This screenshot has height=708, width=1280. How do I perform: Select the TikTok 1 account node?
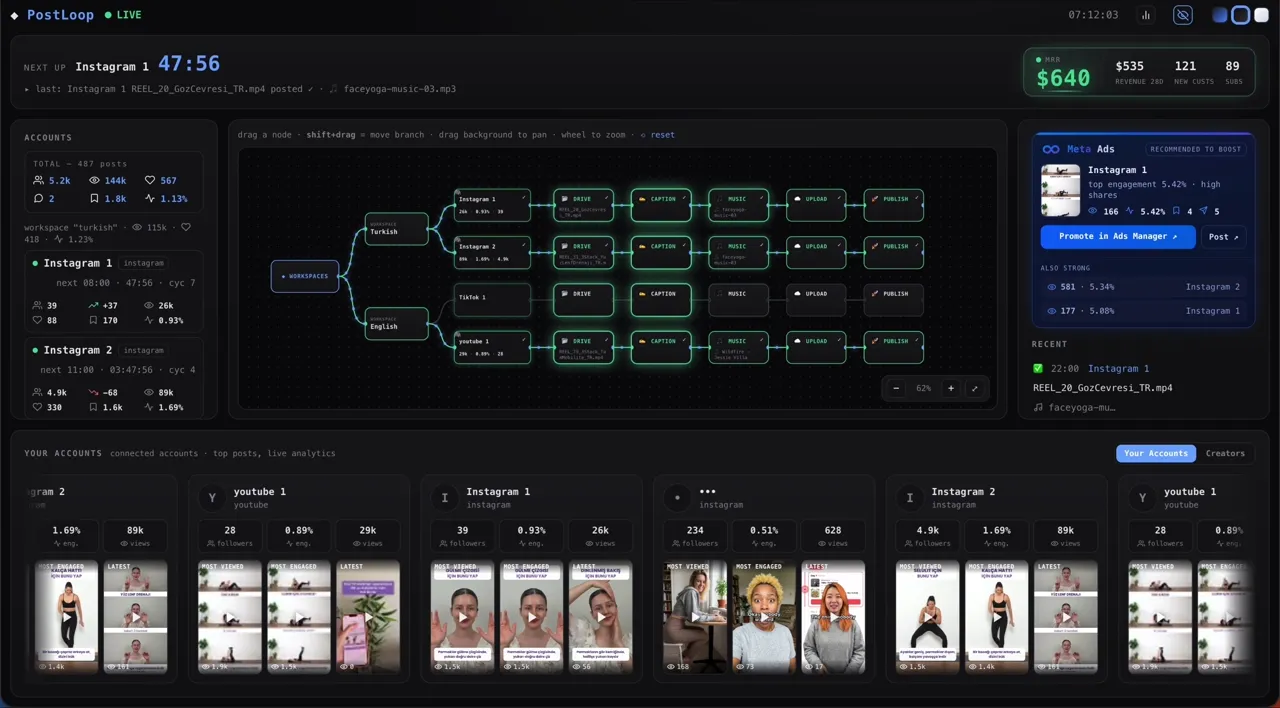492,300
